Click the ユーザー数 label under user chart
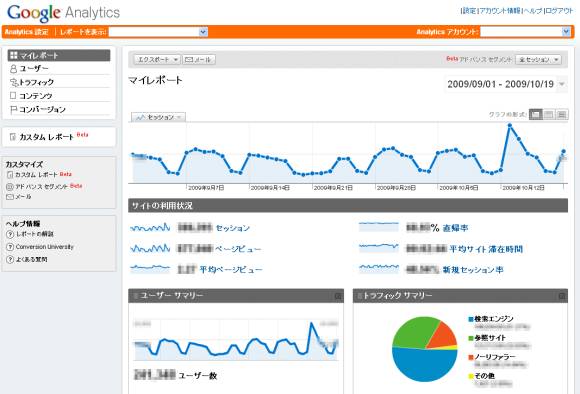 pos(198,376)
